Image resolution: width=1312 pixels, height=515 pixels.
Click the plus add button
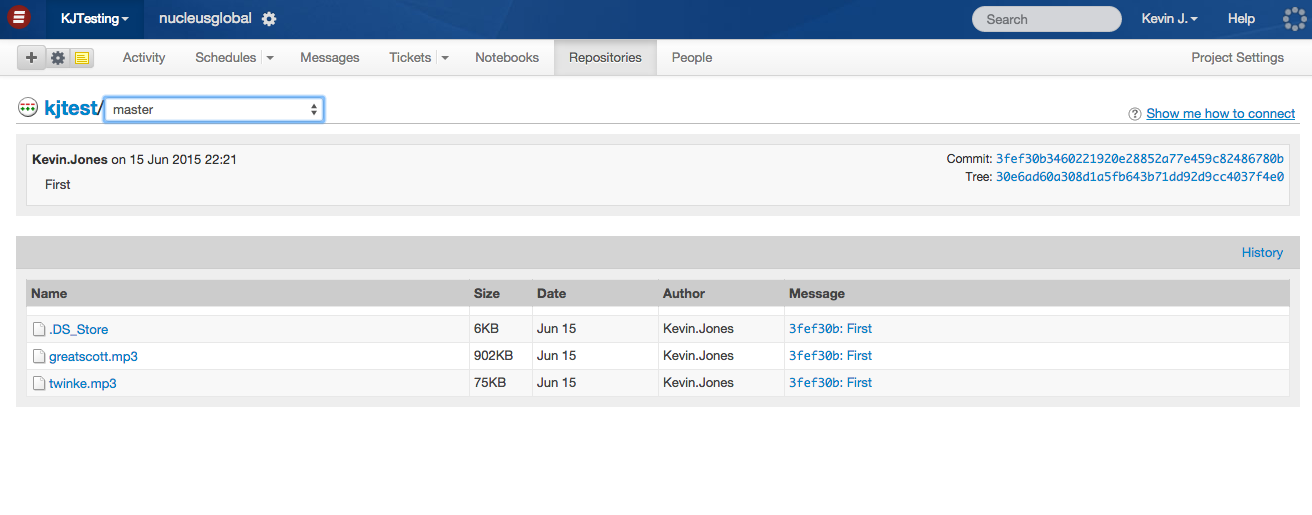(x=31, y=58)
